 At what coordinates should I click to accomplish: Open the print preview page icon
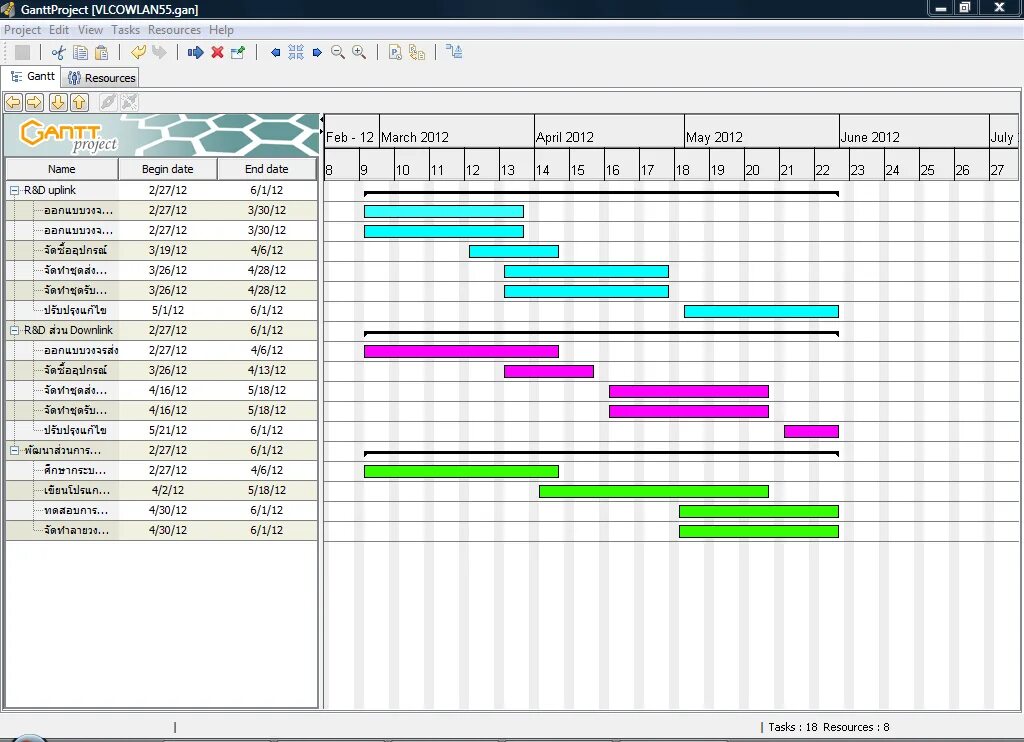coord(395,52)
